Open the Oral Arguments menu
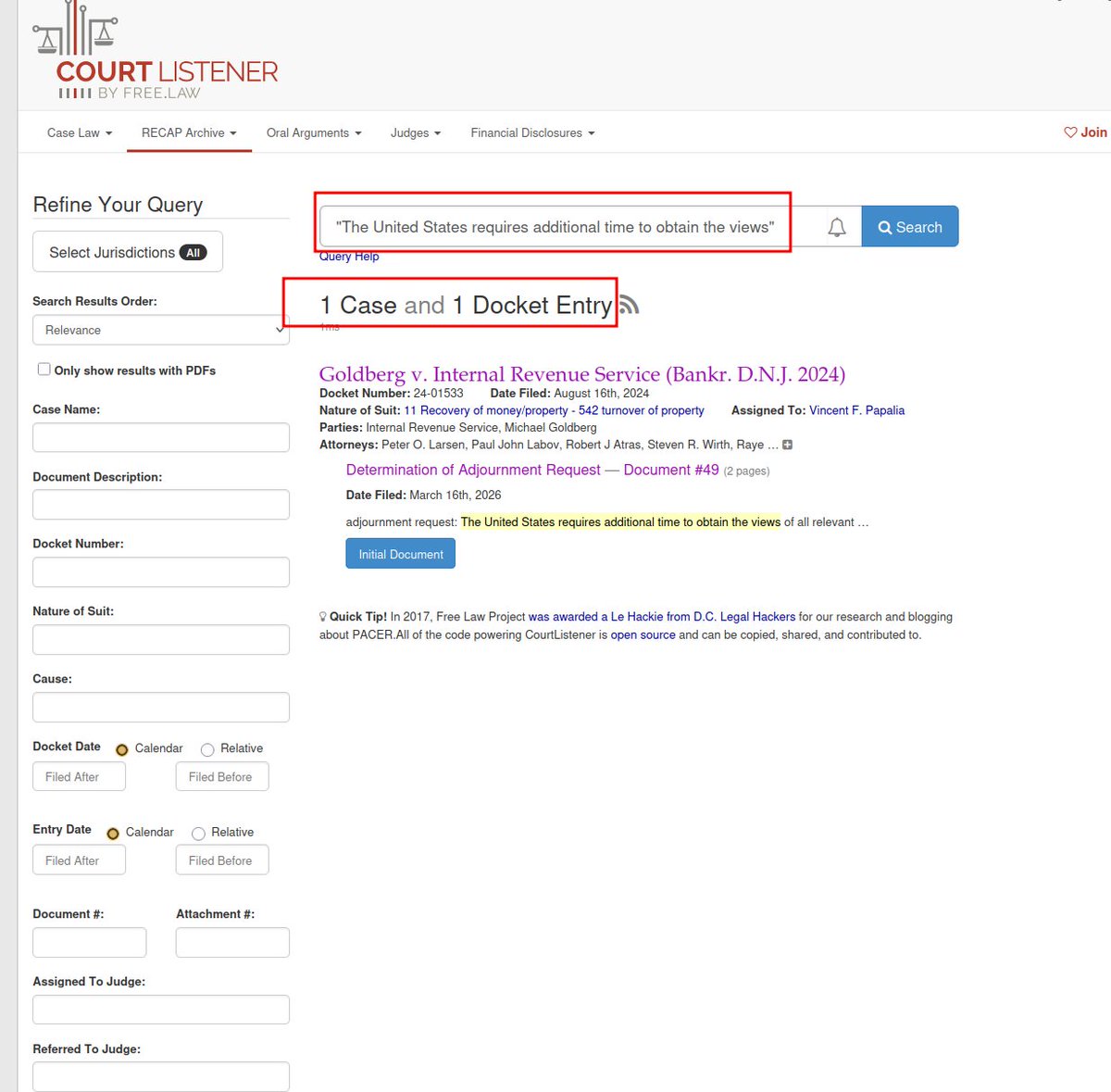Viewport: 1111px width, 1092px height. (x=314, y=132)
